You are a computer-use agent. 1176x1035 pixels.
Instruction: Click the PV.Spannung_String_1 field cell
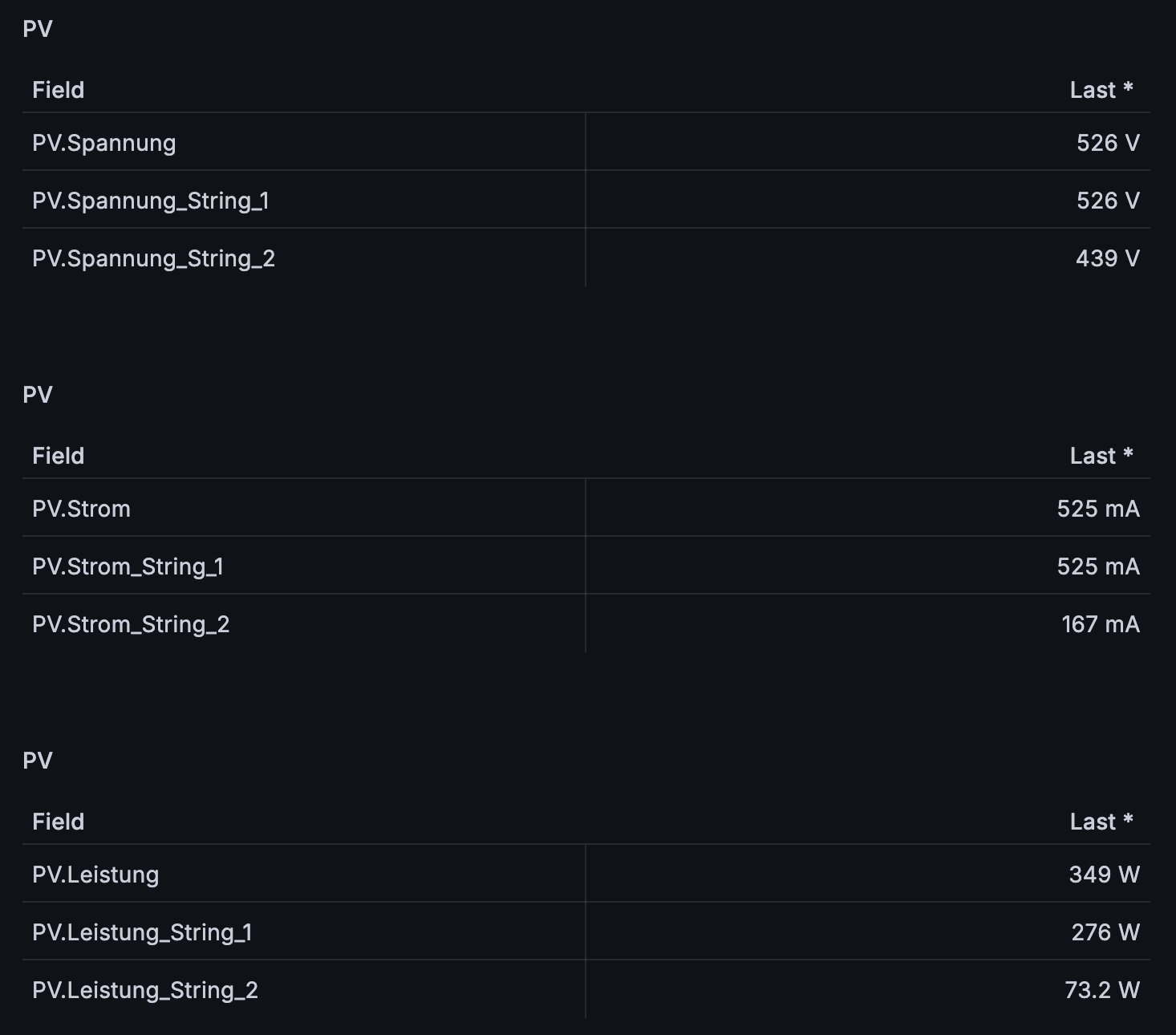151,201
